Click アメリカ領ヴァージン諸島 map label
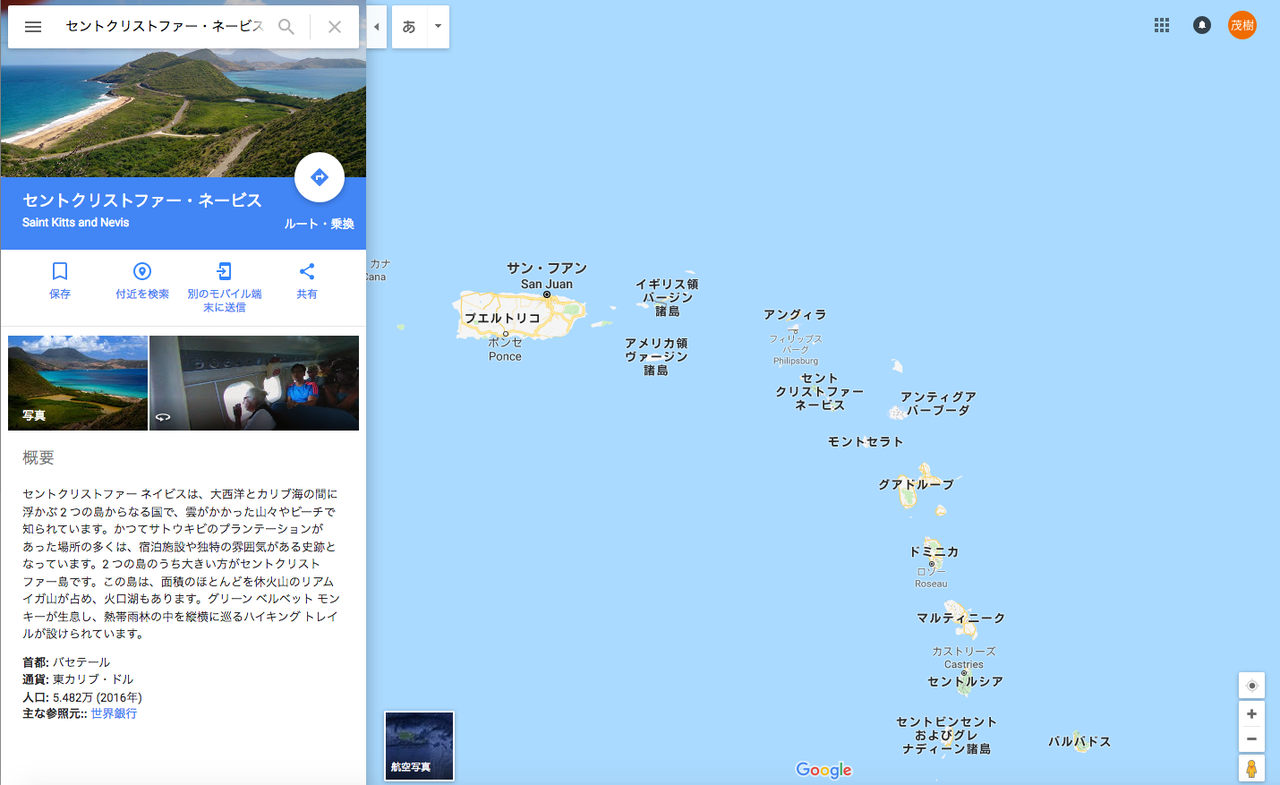The width and height of the screenshot is (1280, 785). tap(656, 356)
